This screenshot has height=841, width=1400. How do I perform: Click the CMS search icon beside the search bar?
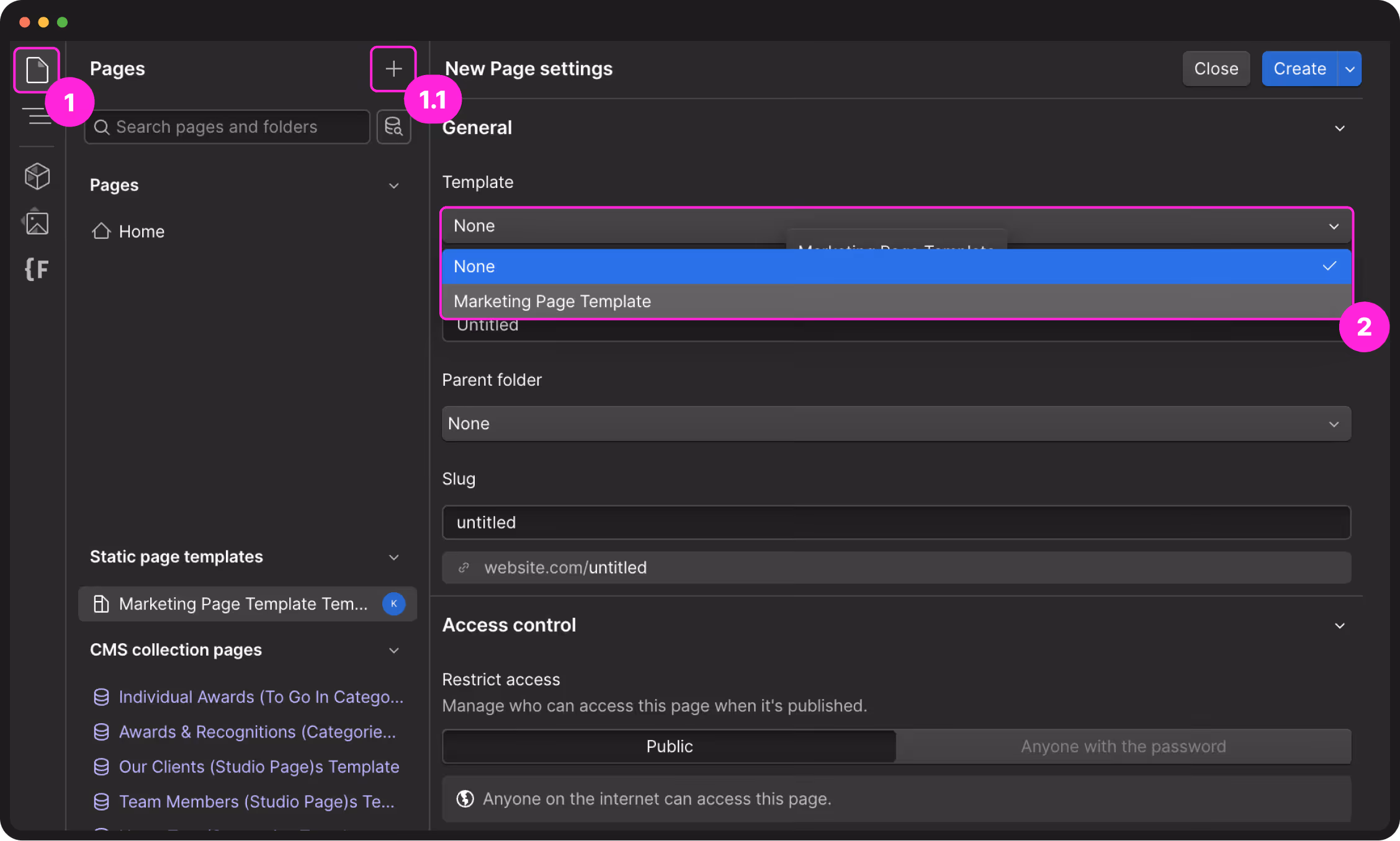(393, 127)
